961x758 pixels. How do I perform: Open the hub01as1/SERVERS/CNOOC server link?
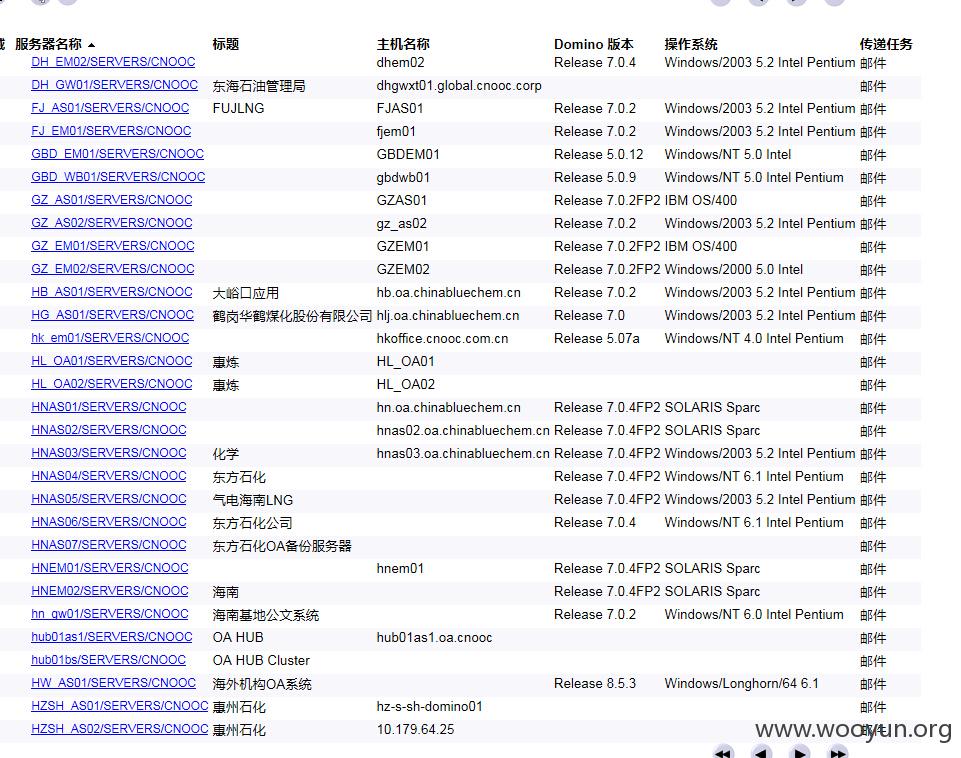point(112,637)
